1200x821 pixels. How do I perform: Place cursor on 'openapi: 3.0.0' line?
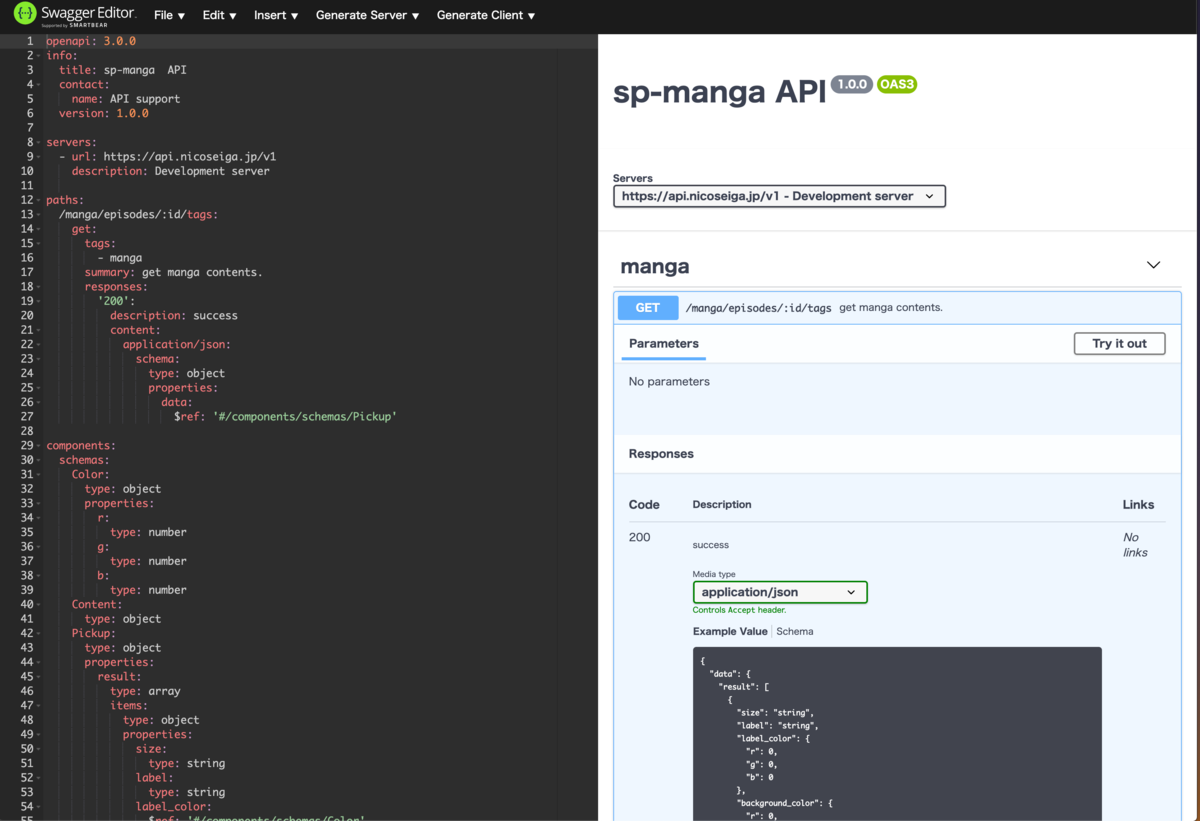tap(91, 41)
